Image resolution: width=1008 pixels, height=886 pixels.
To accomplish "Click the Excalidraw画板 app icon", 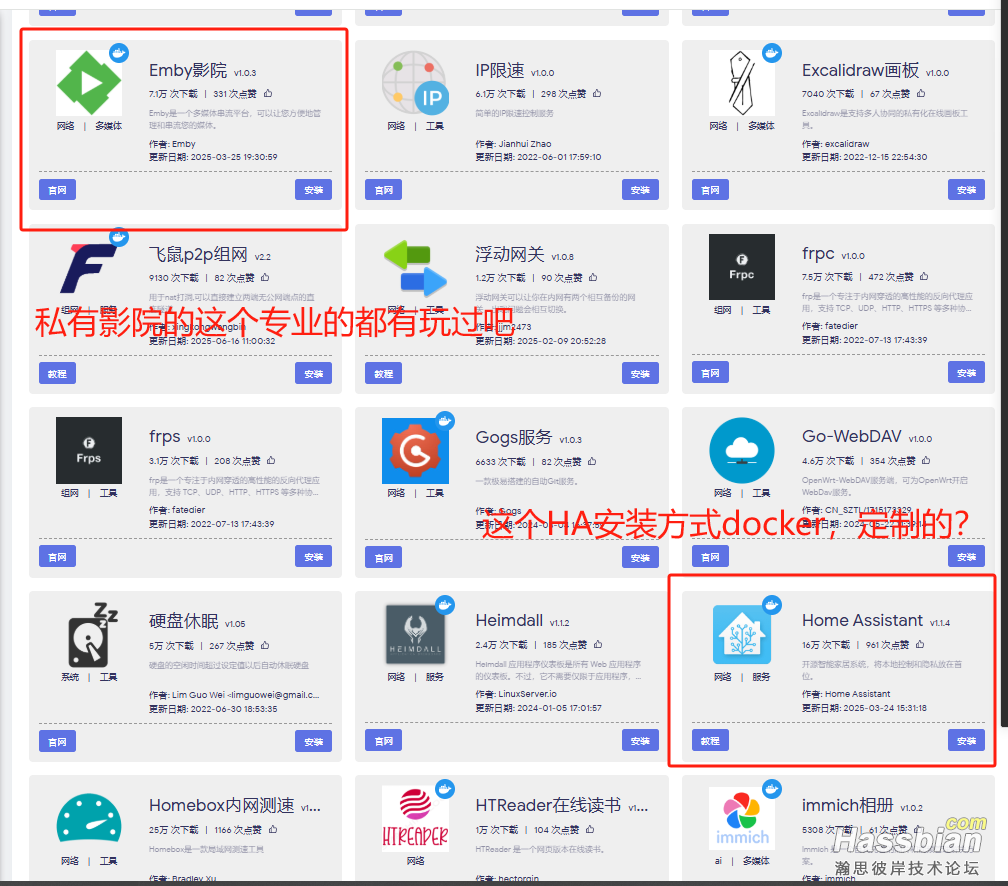I will coord(741,83).
